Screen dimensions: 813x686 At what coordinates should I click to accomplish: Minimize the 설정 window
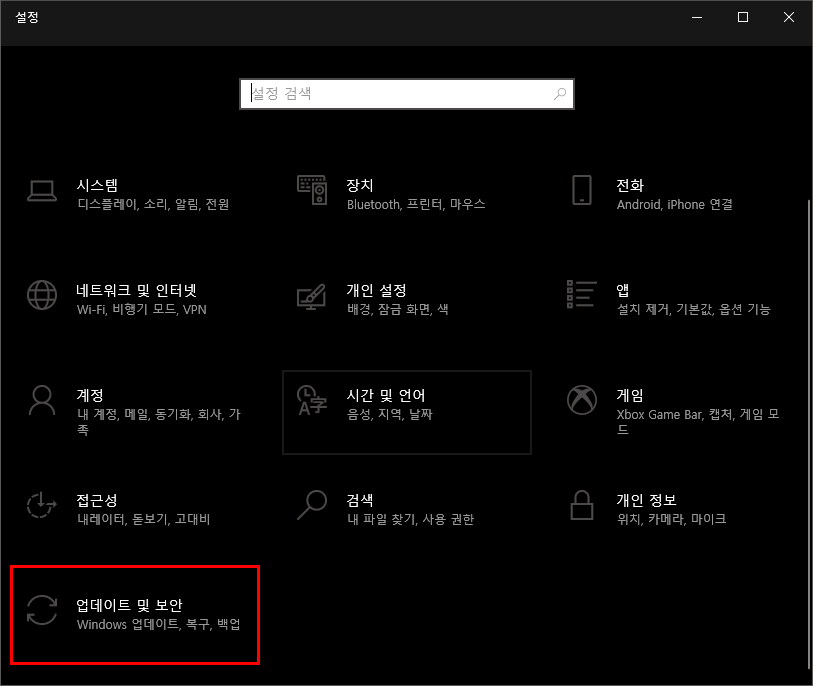(697, 17)
